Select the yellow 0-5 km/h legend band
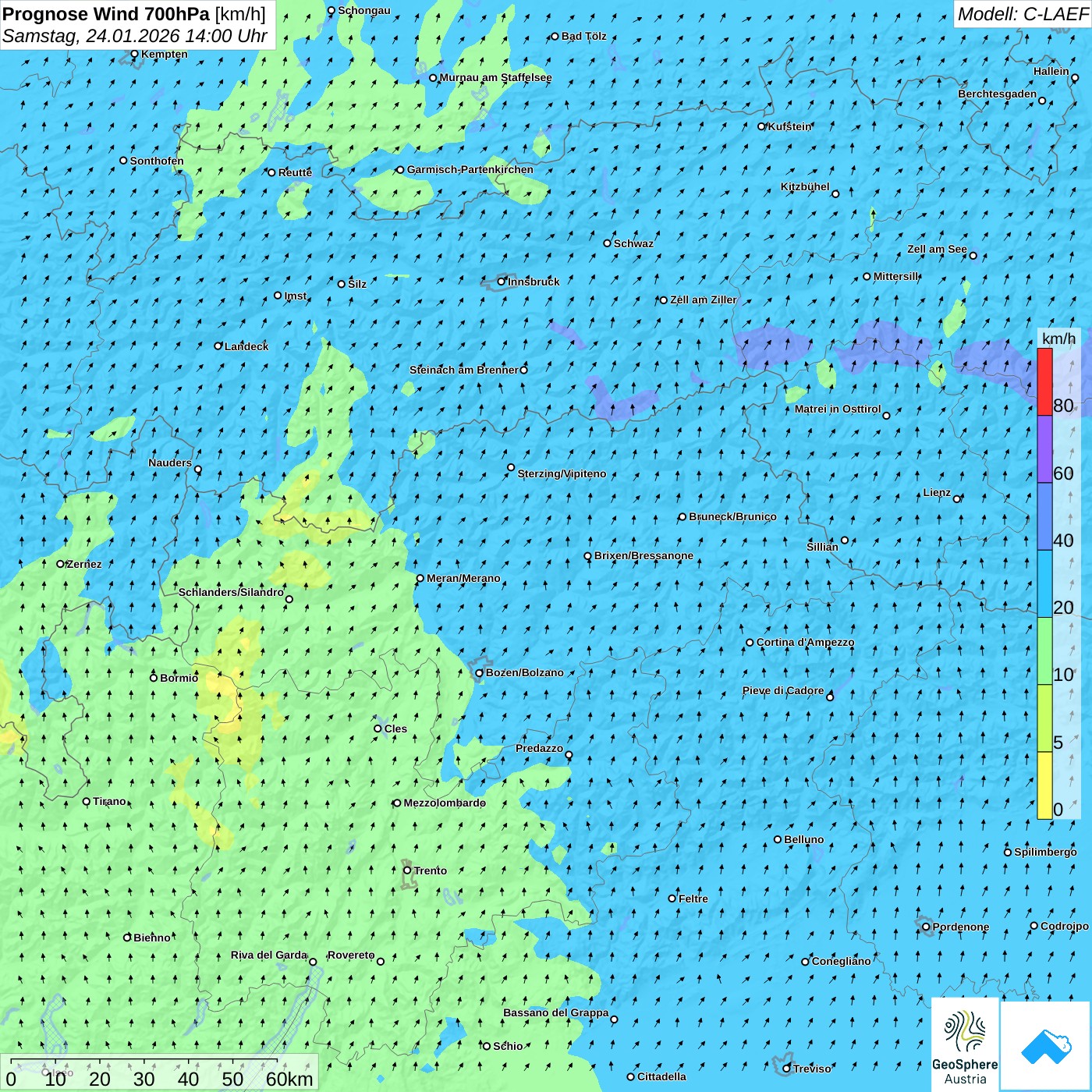The image size is (1092, 1092). (1044, 785)
